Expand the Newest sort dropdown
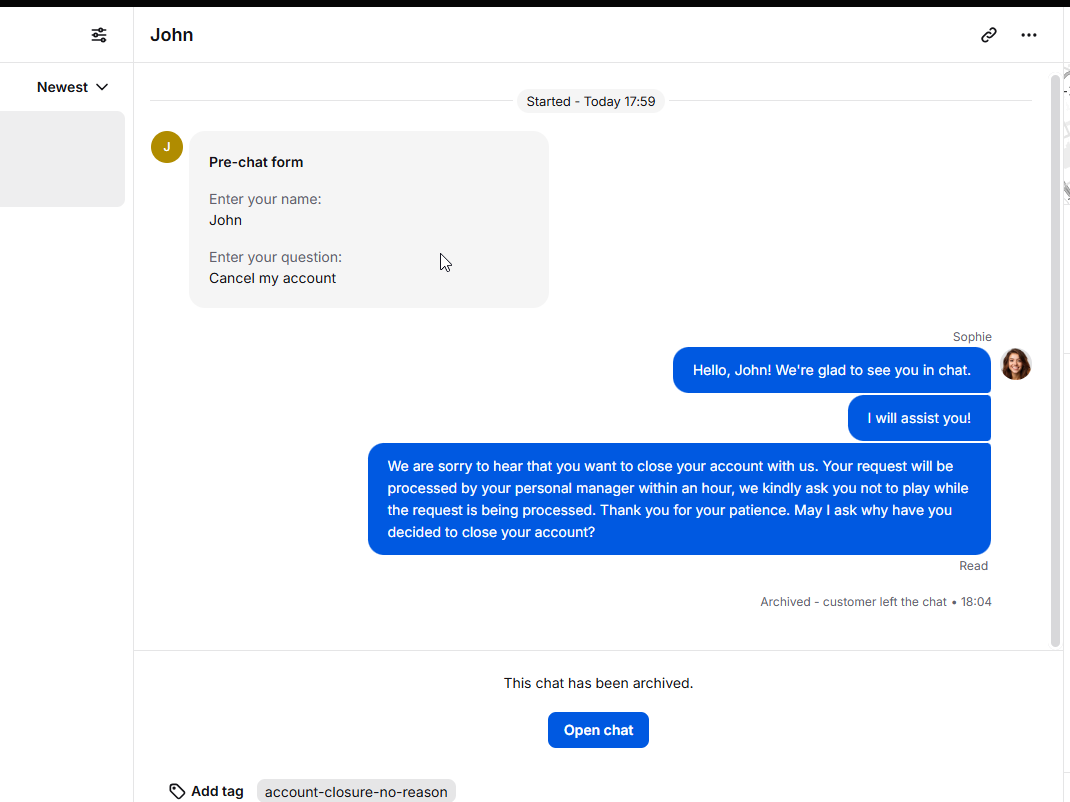Image resolution: width=1070 pixels, height=802 pixels. click(x=72, y=87)
